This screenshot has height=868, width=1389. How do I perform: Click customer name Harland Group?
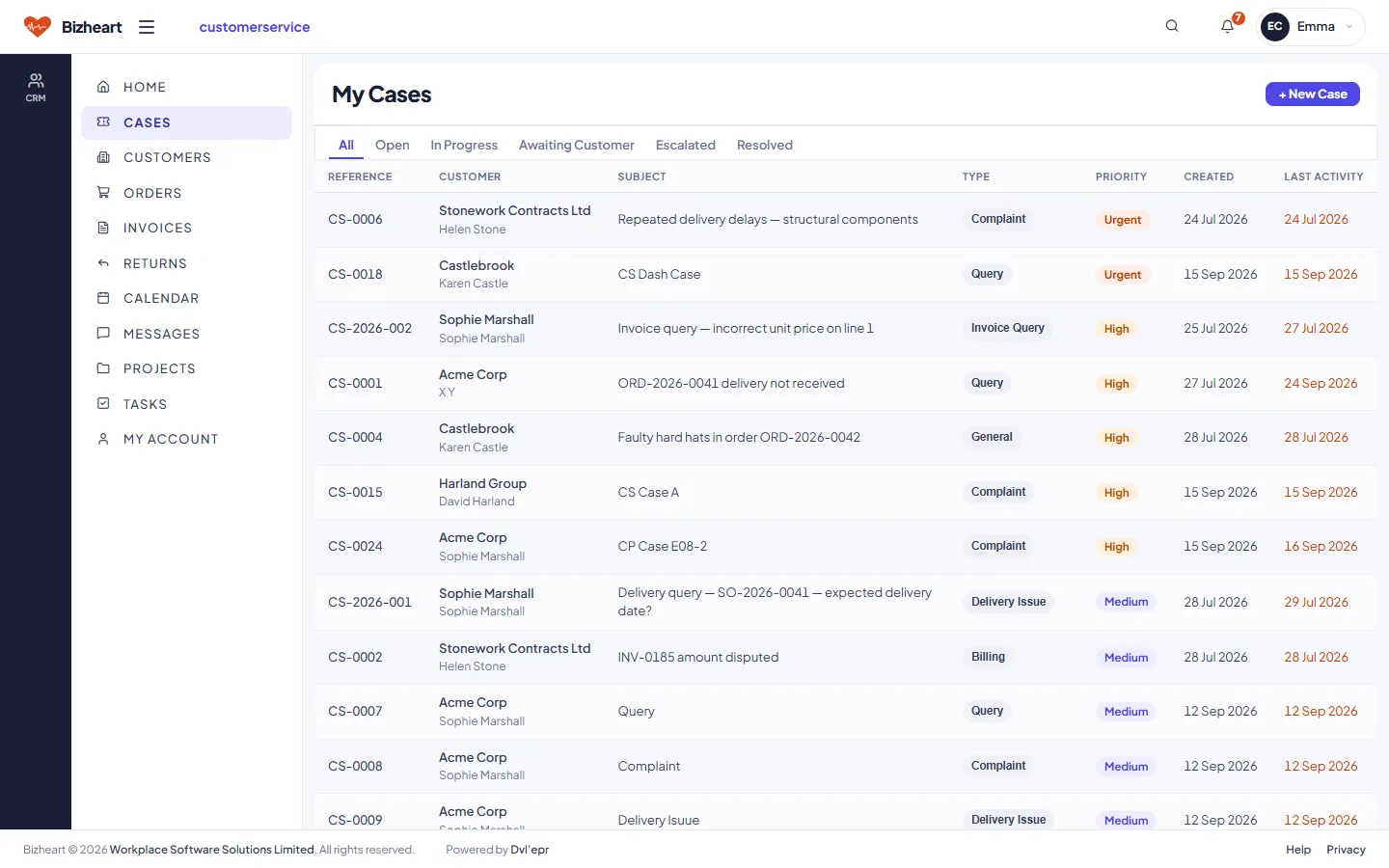(482, 483)
